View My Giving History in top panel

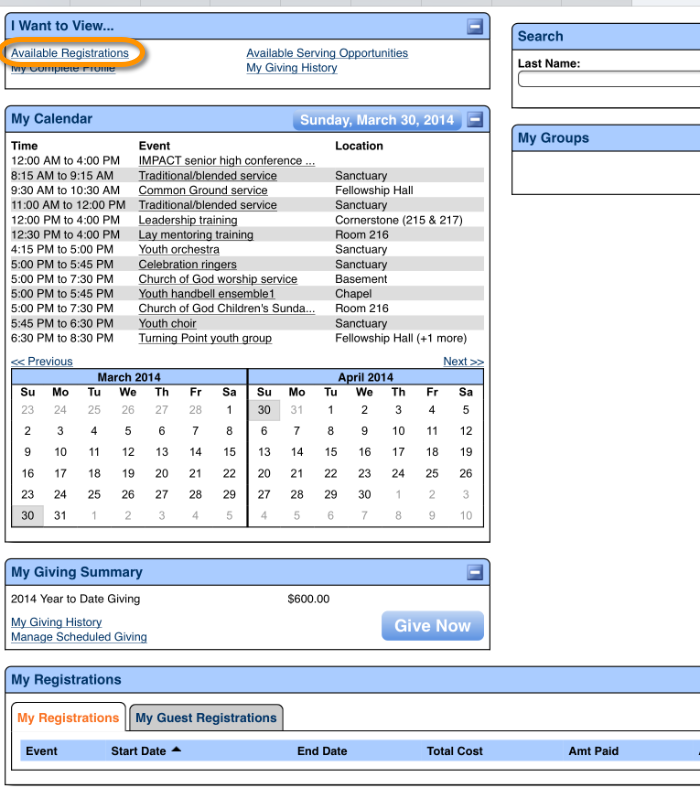(291, 68)
